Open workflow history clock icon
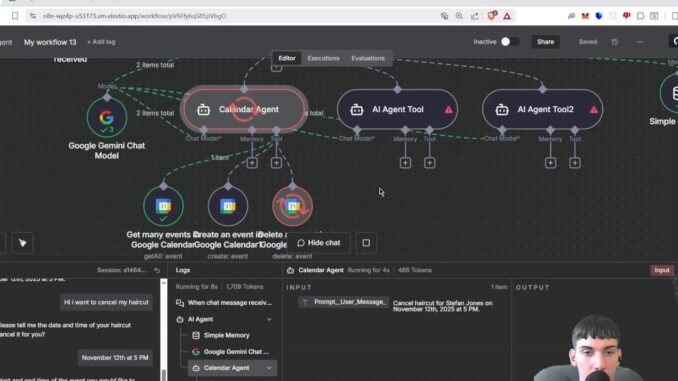Image resolution: width=678 pixels, height=381 pixels. pyautogui.click(x=615, y=42)
